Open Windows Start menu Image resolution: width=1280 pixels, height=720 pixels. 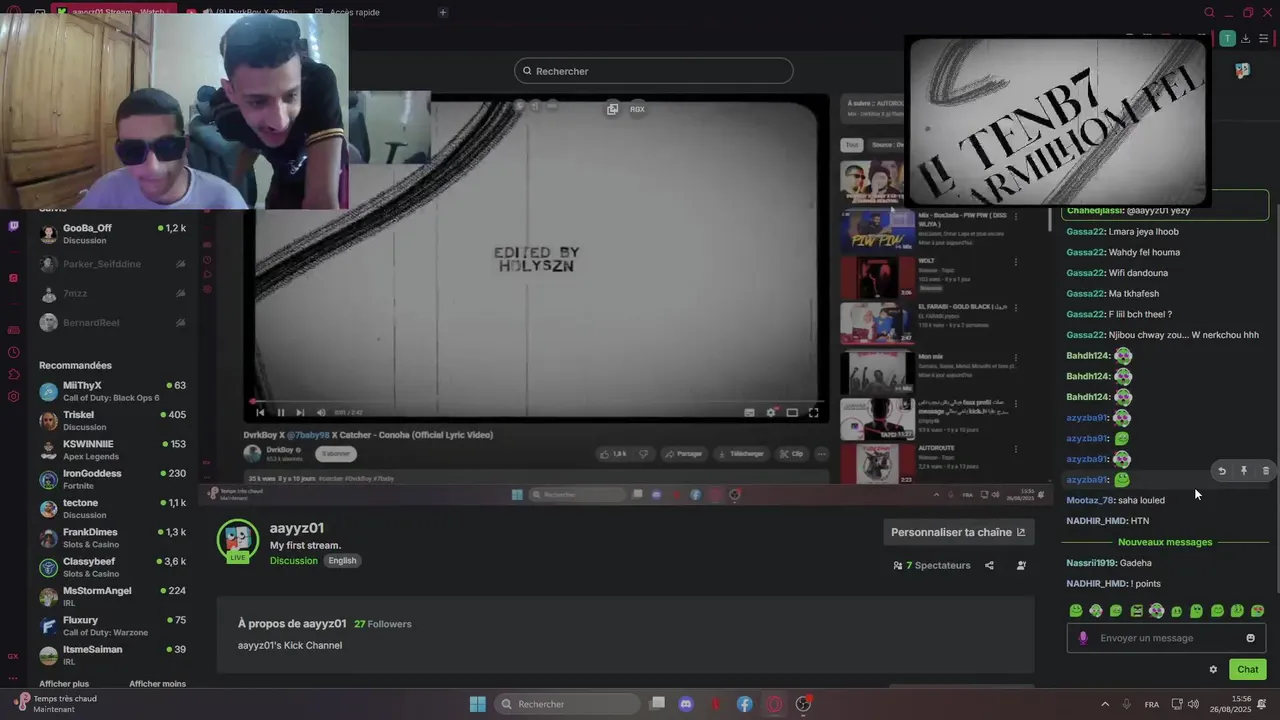477,704
